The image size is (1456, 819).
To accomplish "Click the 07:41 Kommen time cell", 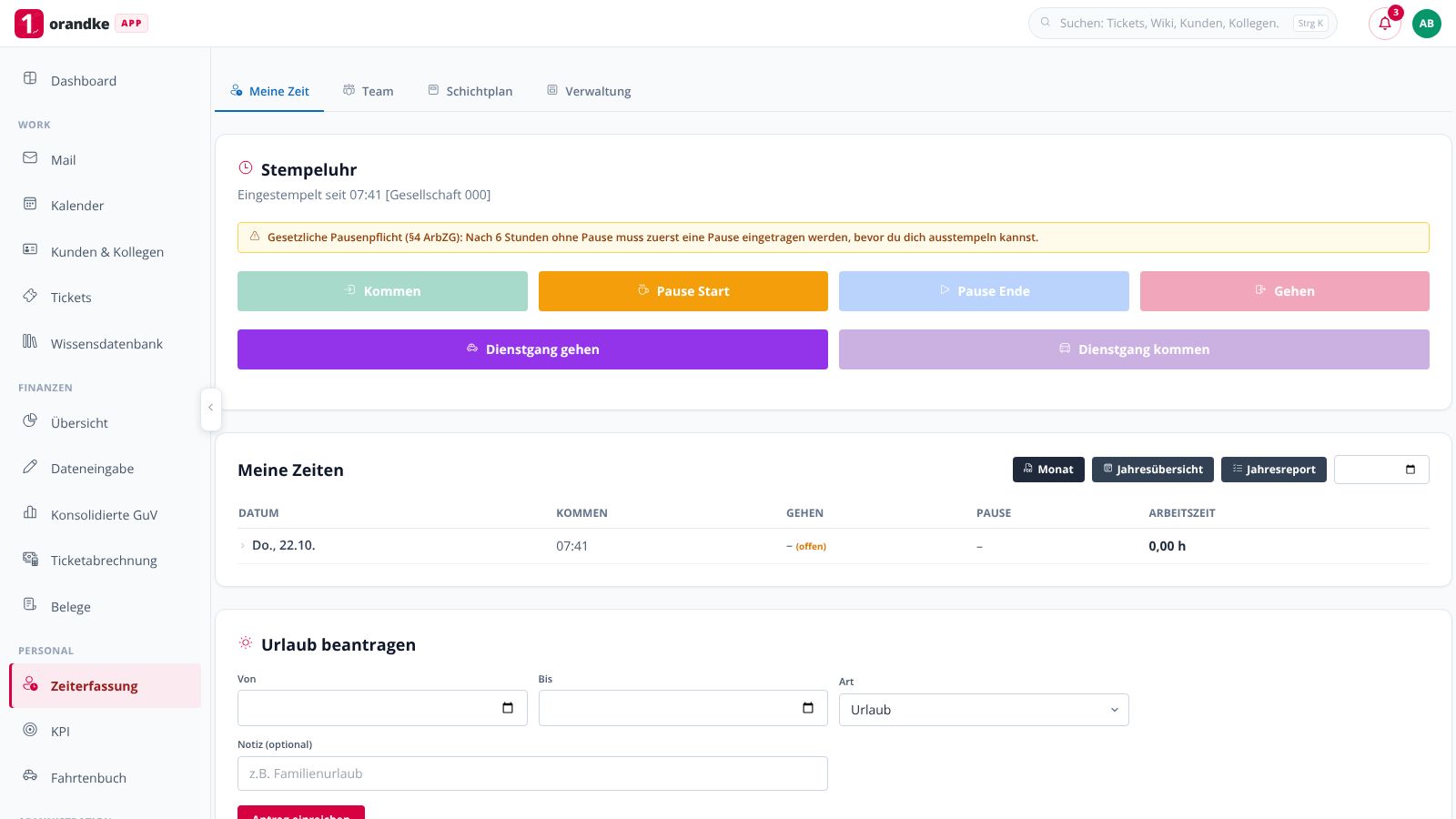I will coord(572,546).
